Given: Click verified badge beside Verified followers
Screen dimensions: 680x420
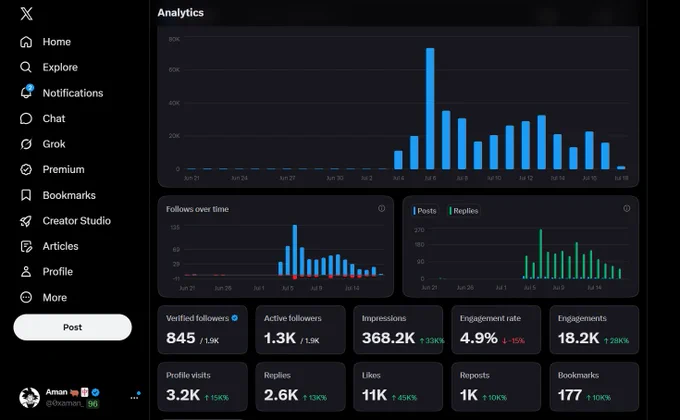Looking at the screenshot, I should 235,318.
